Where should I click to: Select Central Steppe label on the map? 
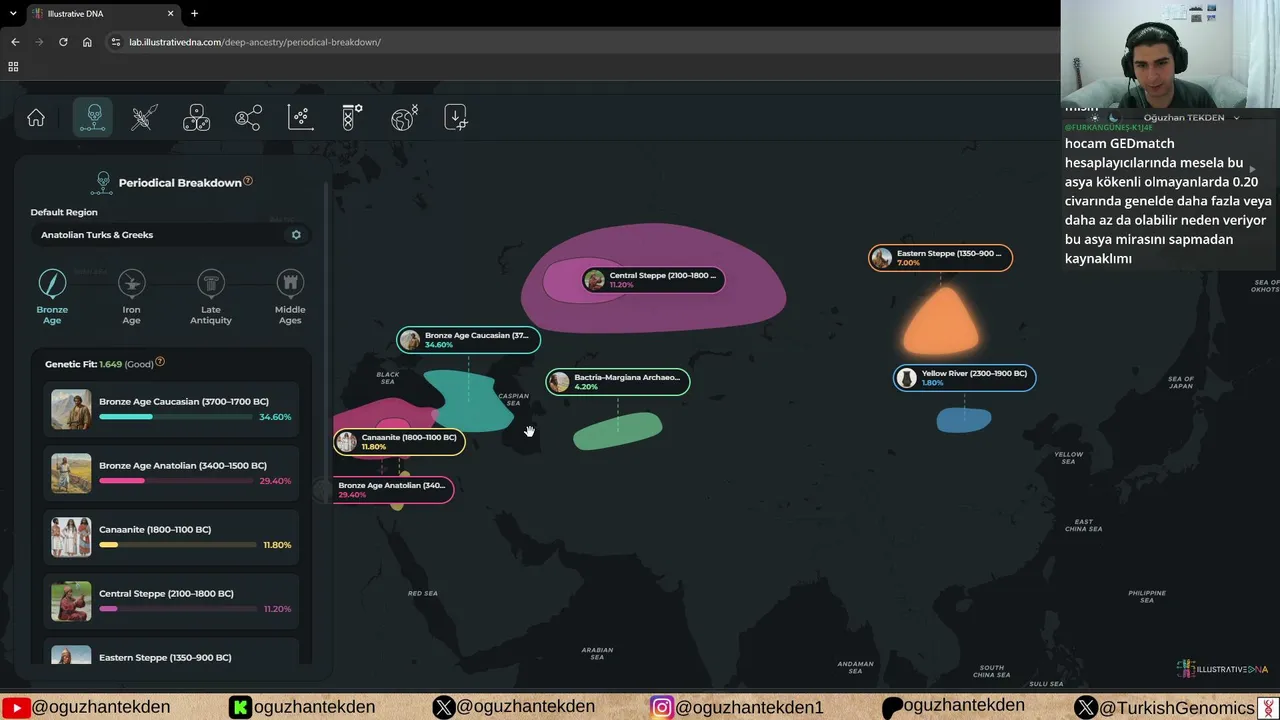(653, 280)
